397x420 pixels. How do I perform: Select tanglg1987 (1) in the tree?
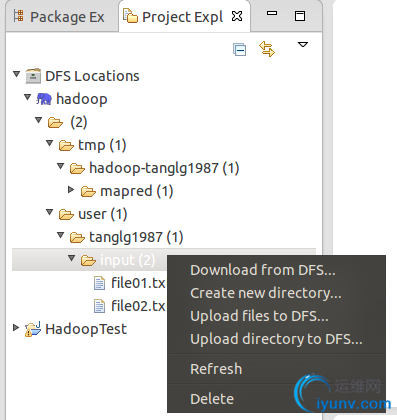tap(136, 237)
